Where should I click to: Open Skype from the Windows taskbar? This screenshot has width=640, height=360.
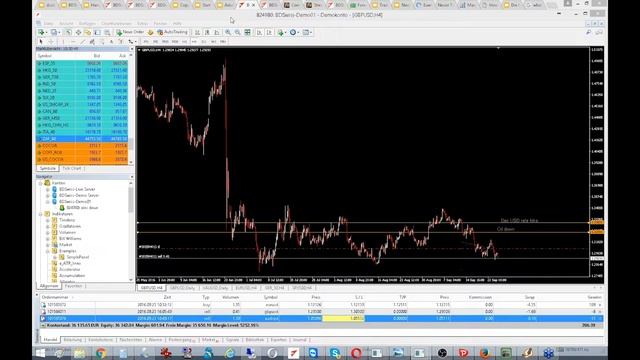coord(335,353)
